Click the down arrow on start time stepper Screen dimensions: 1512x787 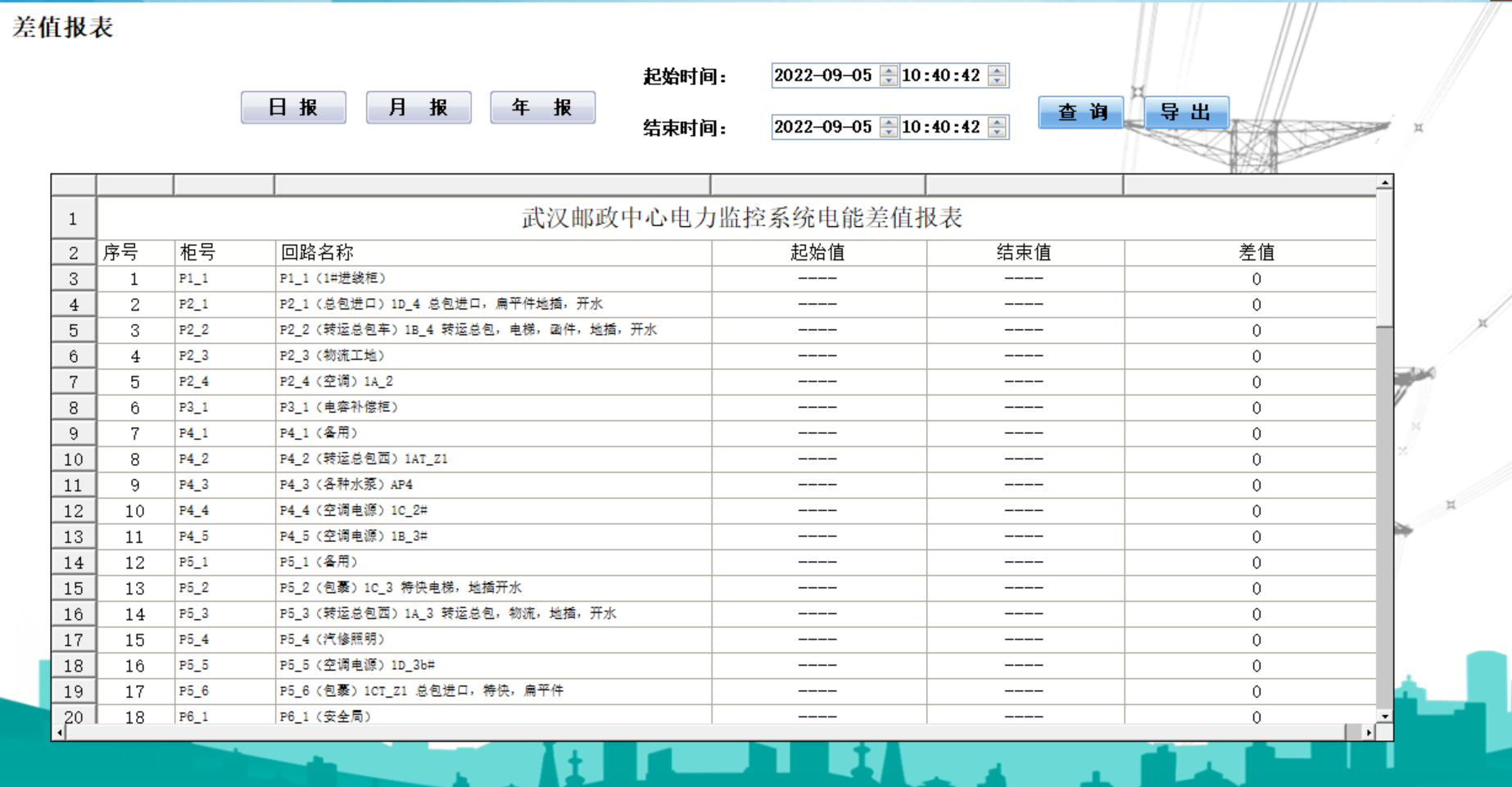pyautogui.click(x=996, y=79)
